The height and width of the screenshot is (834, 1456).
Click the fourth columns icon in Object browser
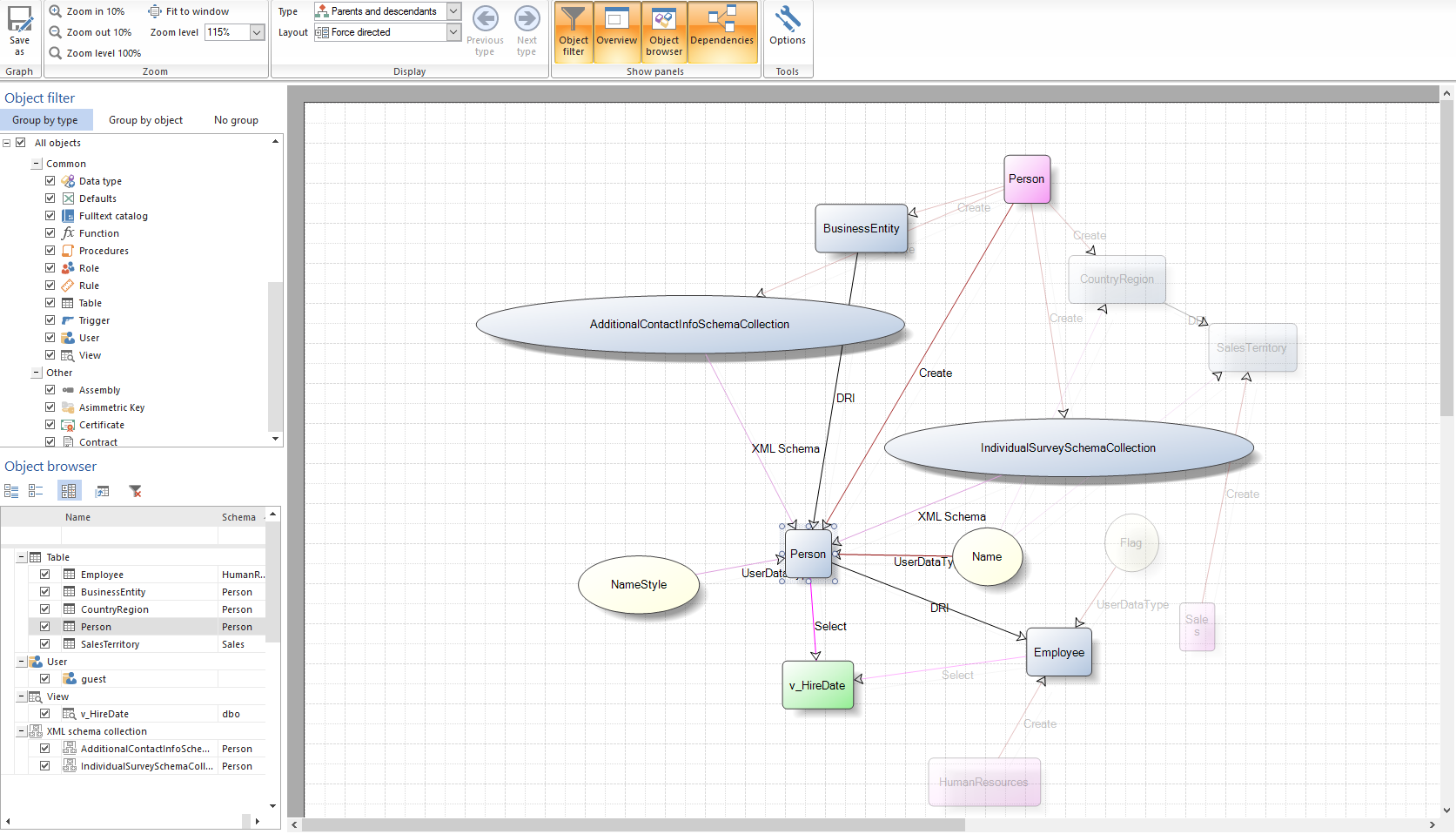102,491
